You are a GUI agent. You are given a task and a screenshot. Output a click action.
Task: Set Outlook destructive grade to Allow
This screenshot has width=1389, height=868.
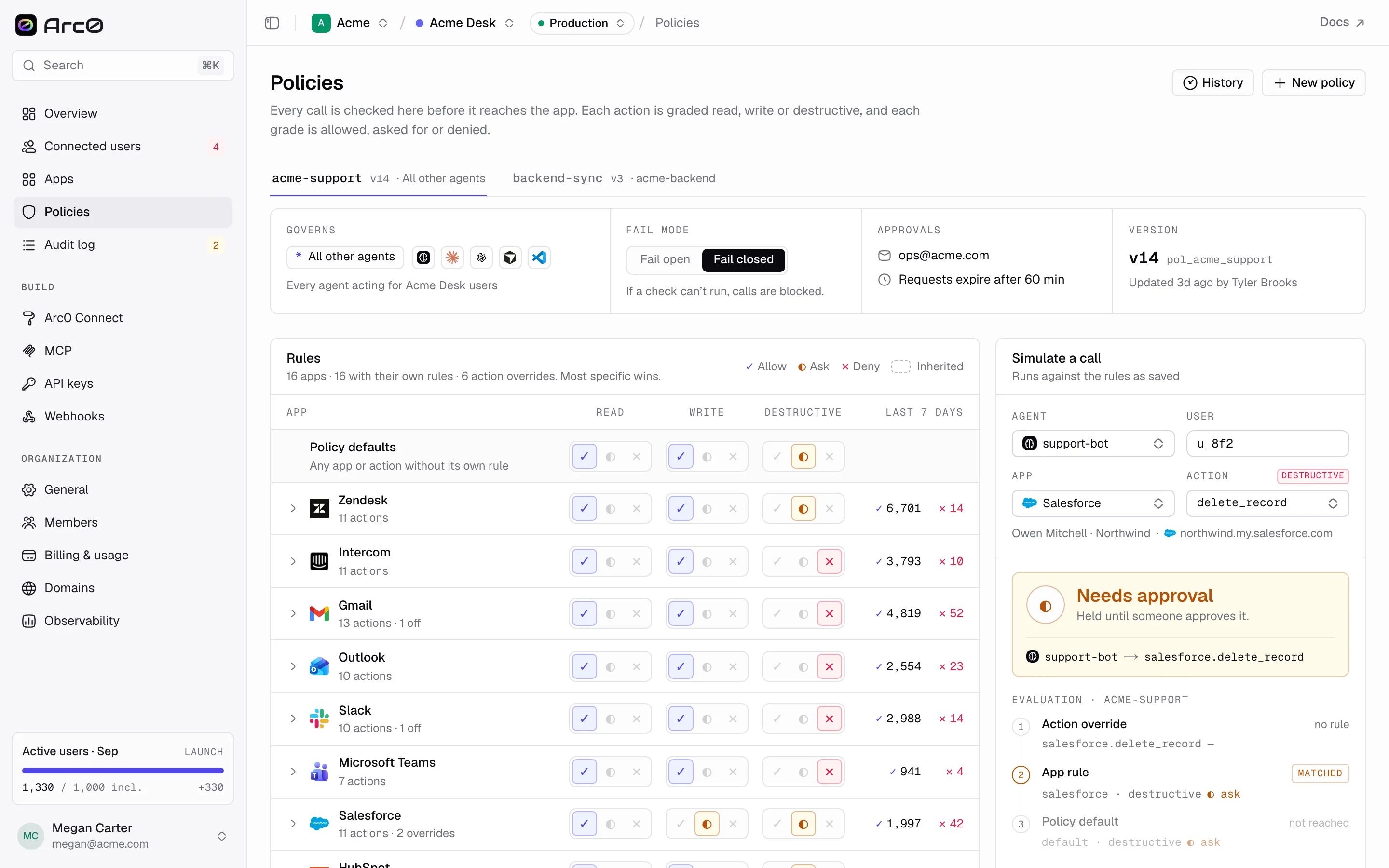tap(777, 666)
